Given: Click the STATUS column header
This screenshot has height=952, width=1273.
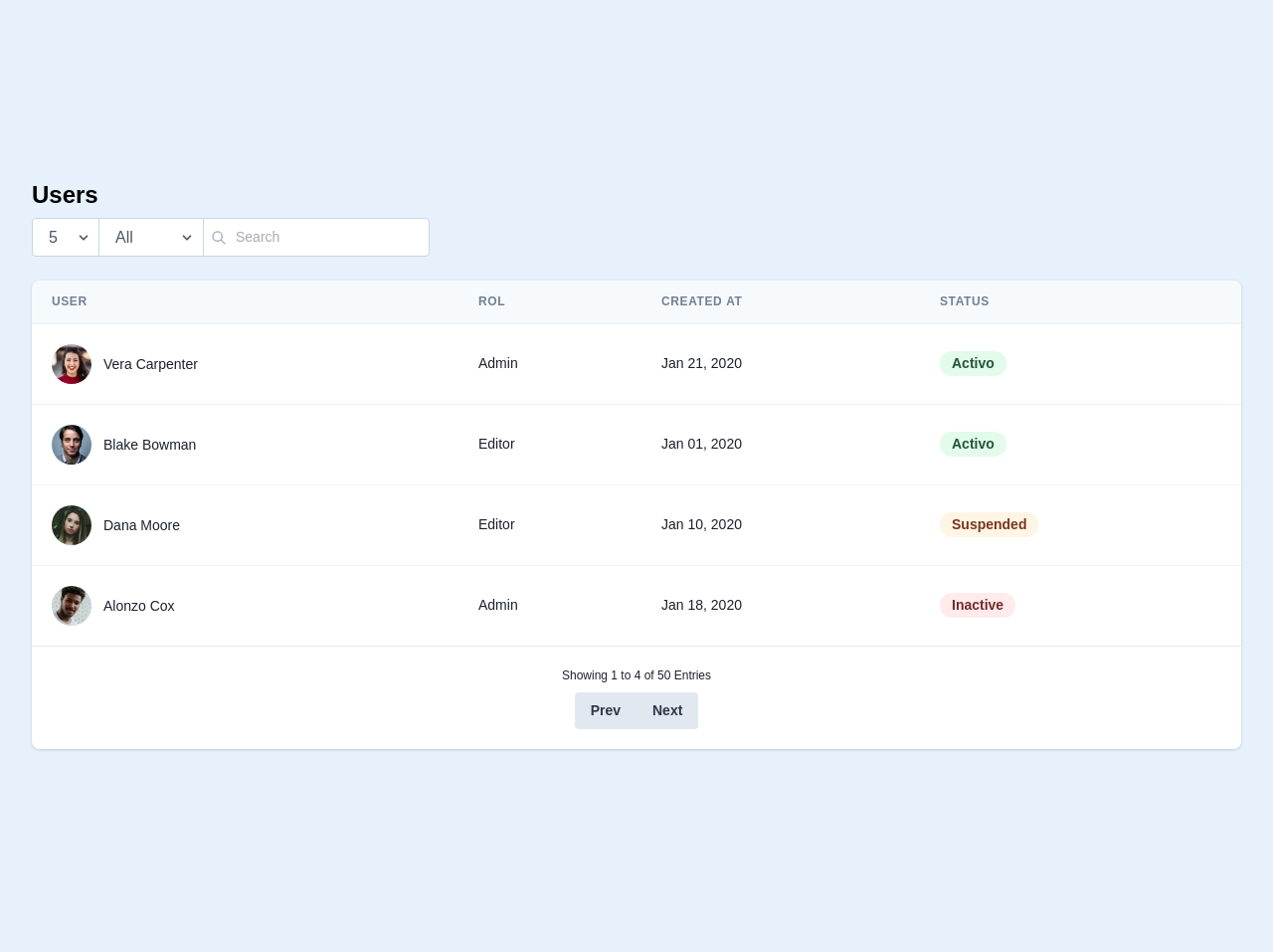Looking at the screenshot, I should [x=964, y=301].
